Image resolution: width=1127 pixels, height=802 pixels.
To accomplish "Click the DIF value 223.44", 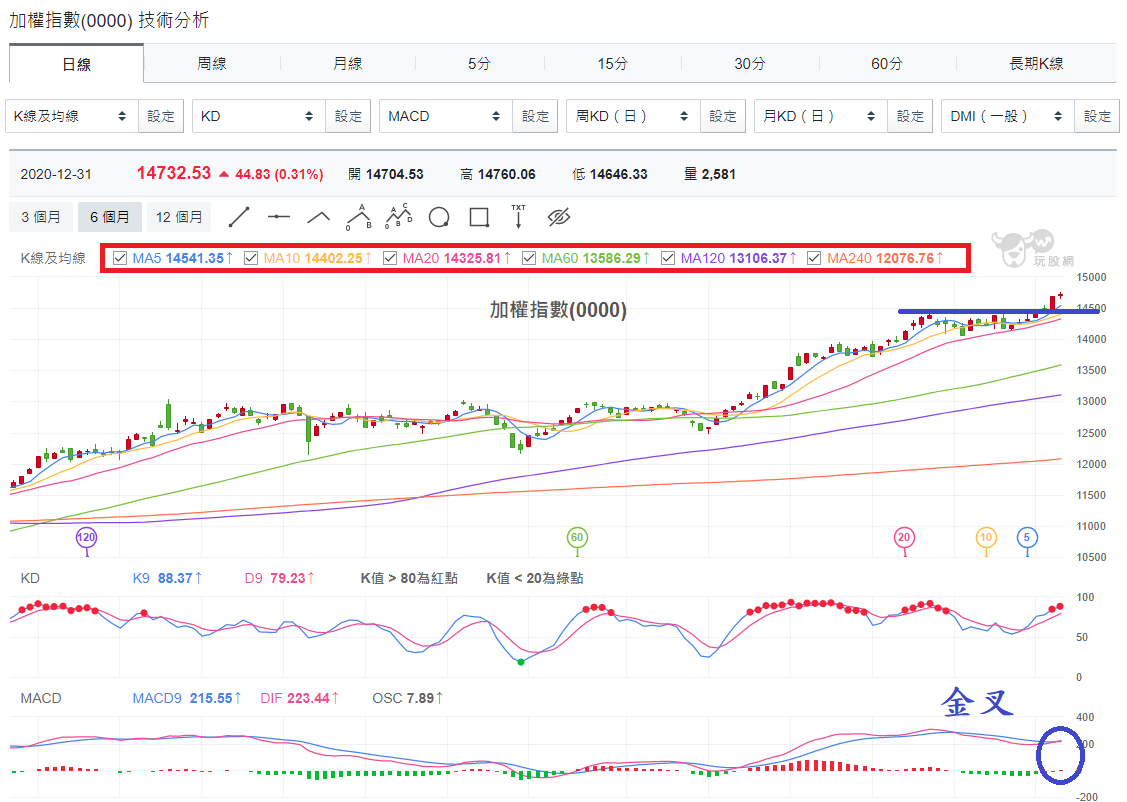I will 308,698.
